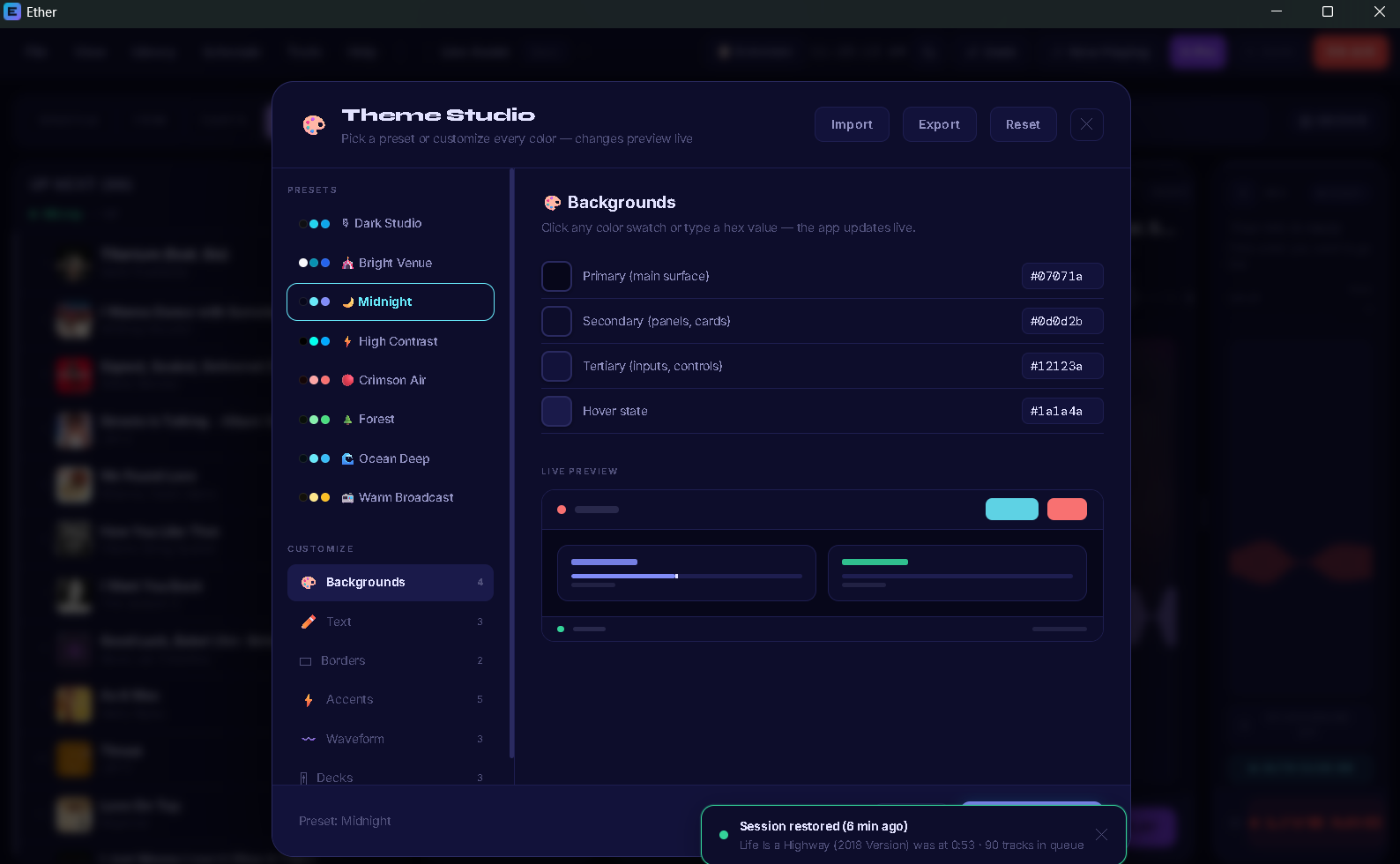This screenshot has height=864, width=1400.
Task: Click the Tertiary inputs color swatch
Action: (x=556, y=366)
